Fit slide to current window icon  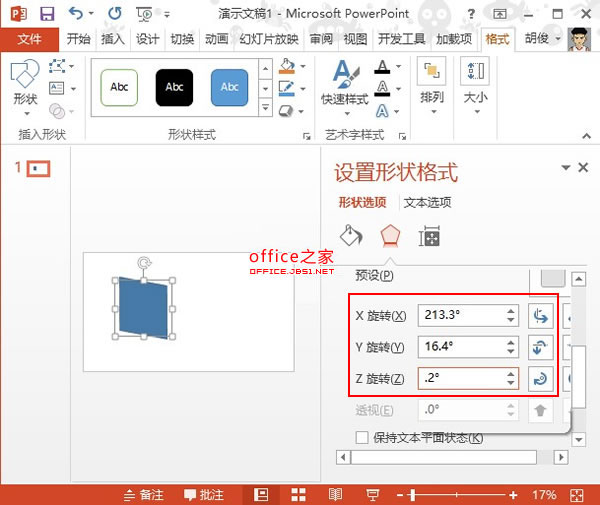[577, 495]
